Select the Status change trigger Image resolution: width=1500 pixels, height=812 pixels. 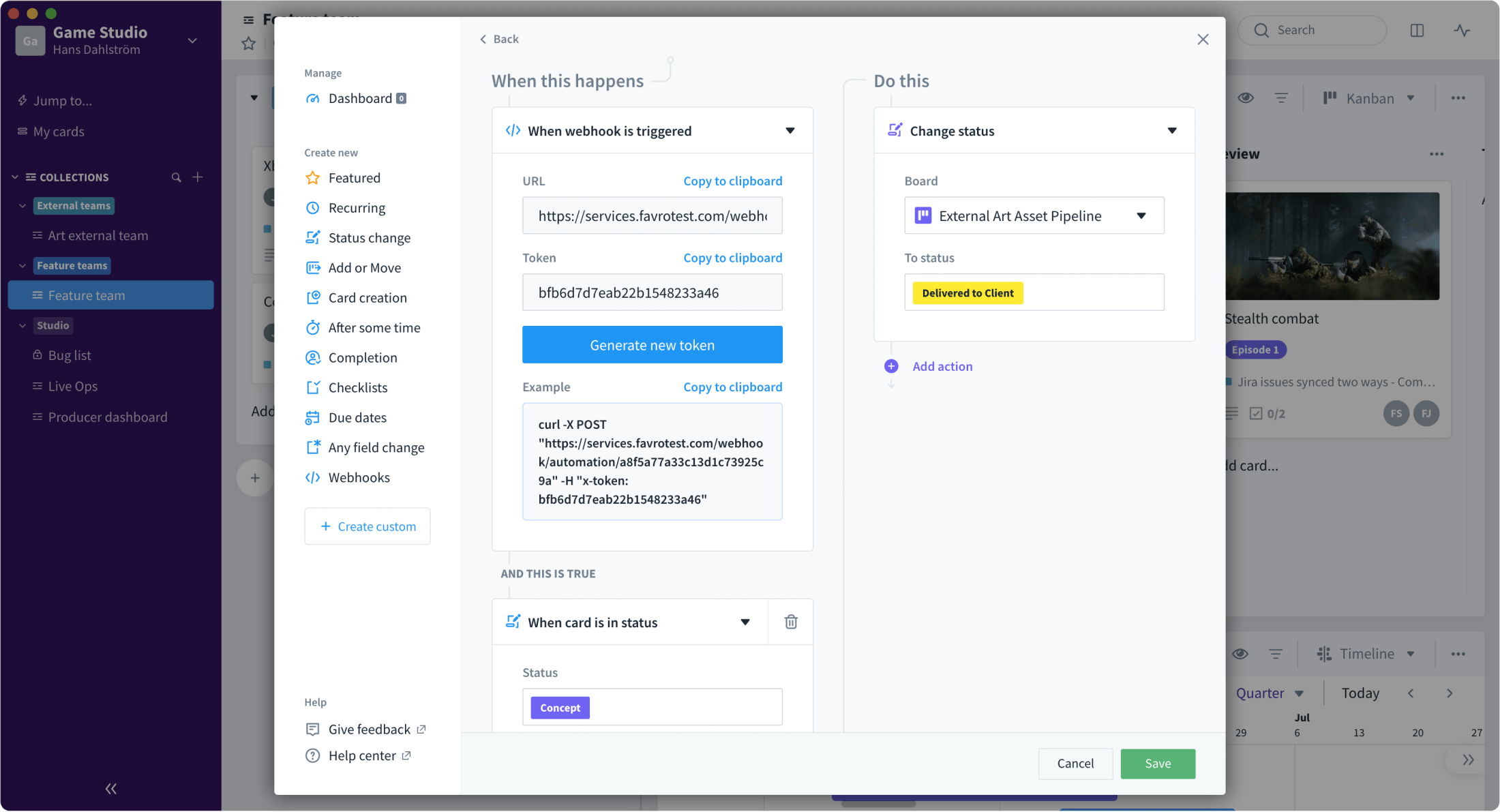pos(370,237)
